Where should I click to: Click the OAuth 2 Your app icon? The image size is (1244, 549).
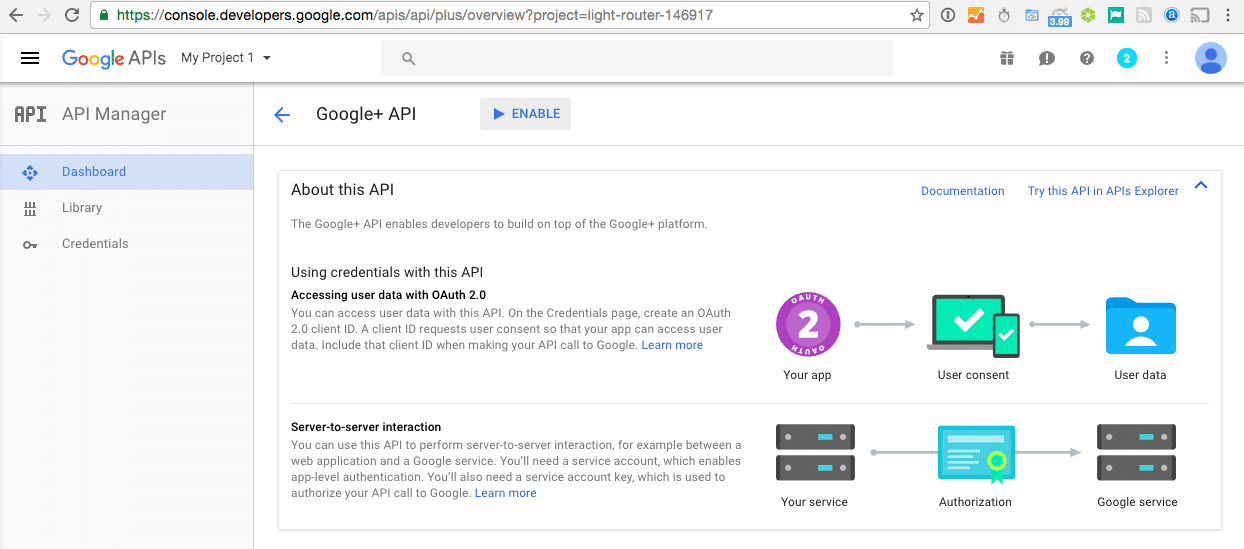(x=808, y=324)
